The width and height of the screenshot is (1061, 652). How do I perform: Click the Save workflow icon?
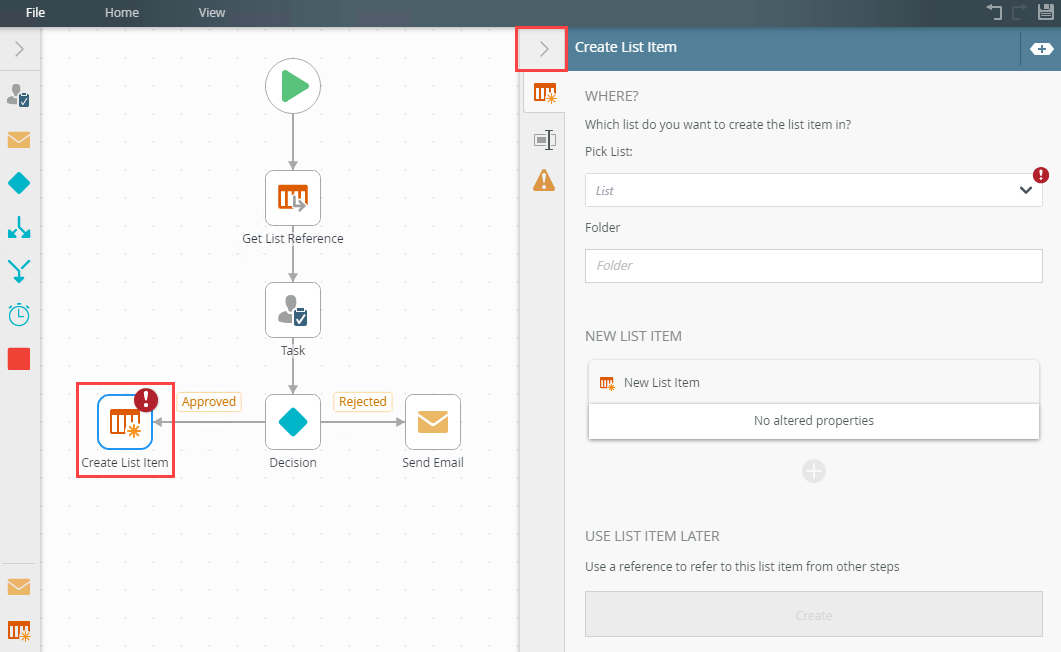click(x=1046, y=12)
